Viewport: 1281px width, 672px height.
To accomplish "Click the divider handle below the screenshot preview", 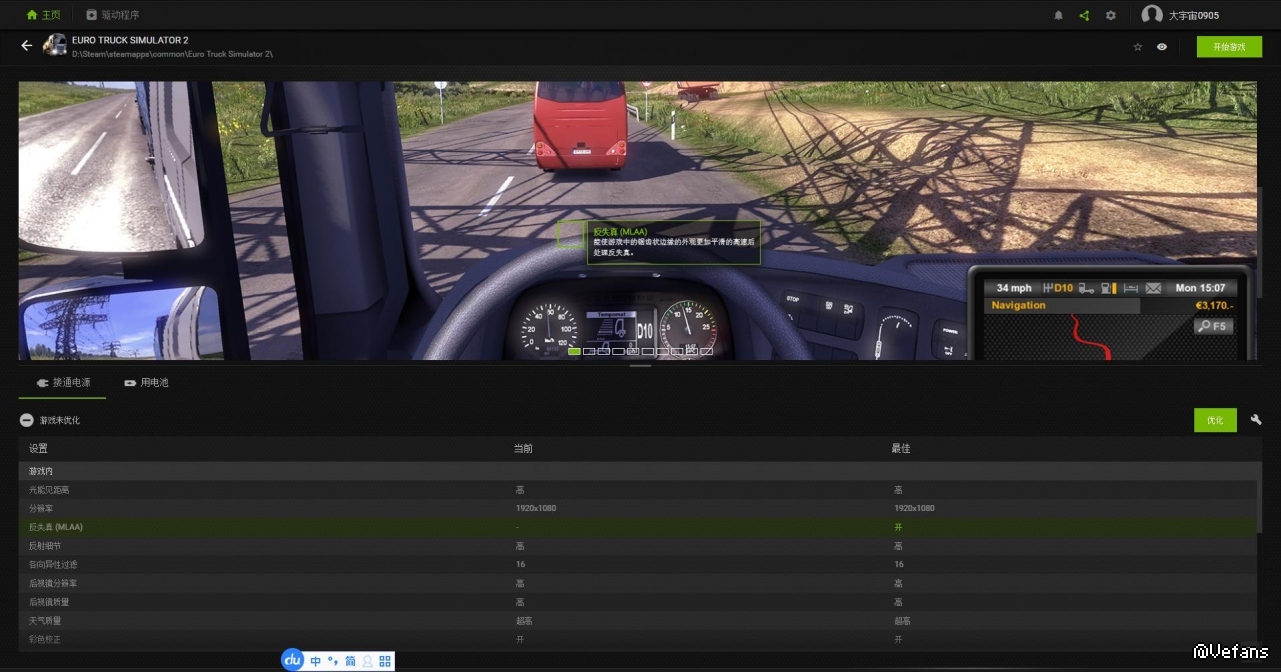I will [x=640, y=366].
